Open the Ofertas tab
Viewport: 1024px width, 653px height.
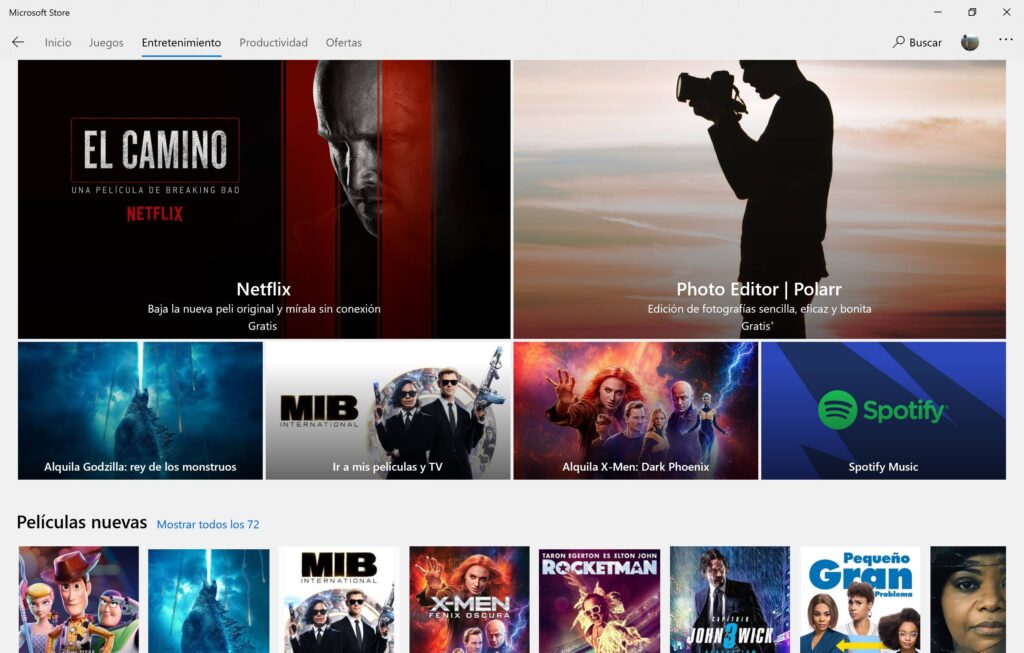pyautogui.click(x=343, y=43)
